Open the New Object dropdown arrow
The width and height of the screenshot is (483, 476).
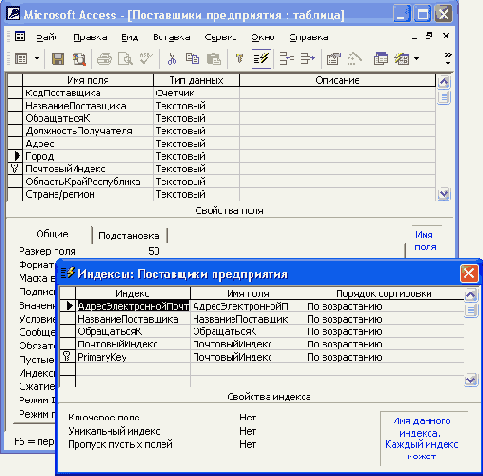pyautogui.click(x=417, y=59)
